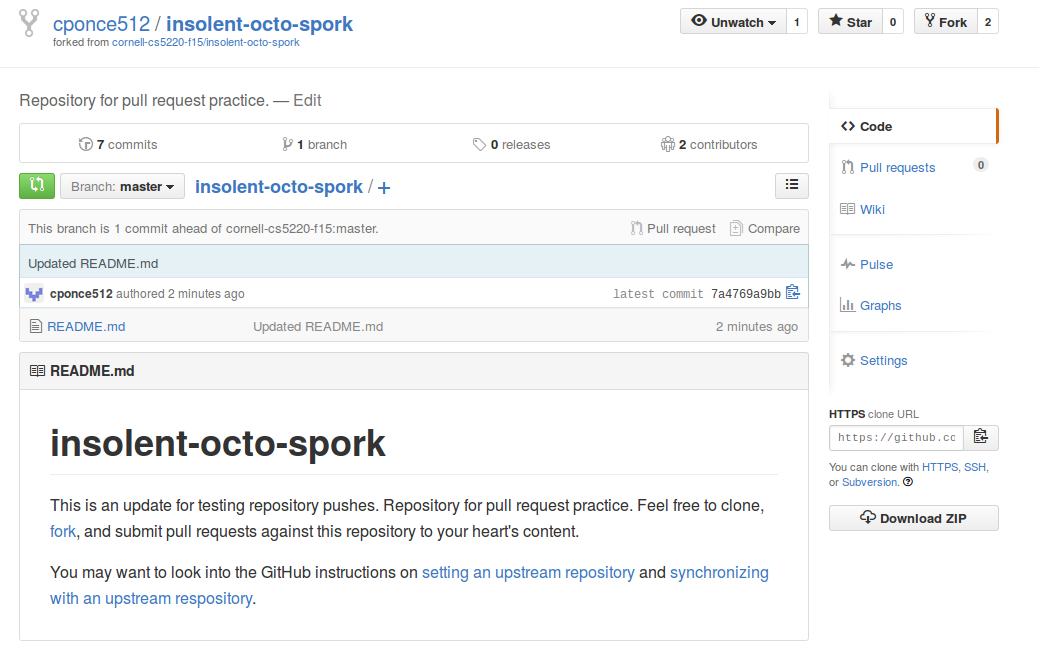
Task: Download the repository as ZIP
Action: 913,518
